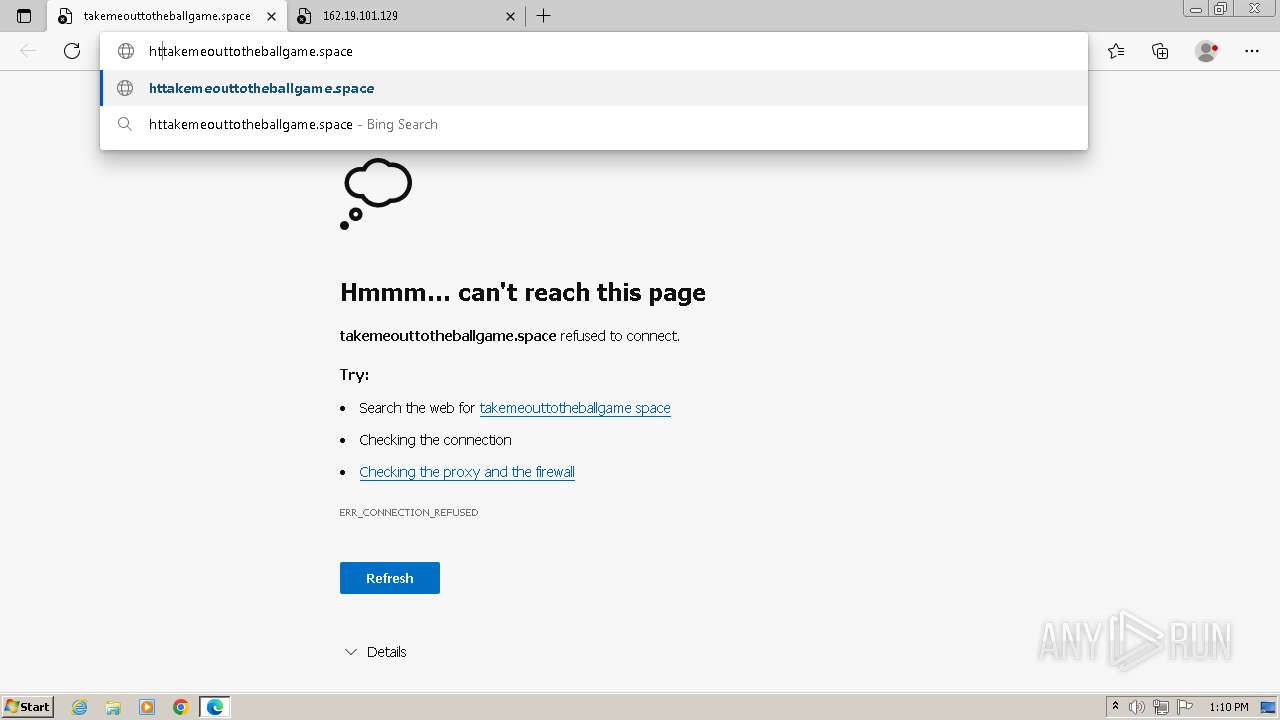Click the browser back arrow
The width and height of the screenshot is (1280, 720).
click(x=28, y=51)
